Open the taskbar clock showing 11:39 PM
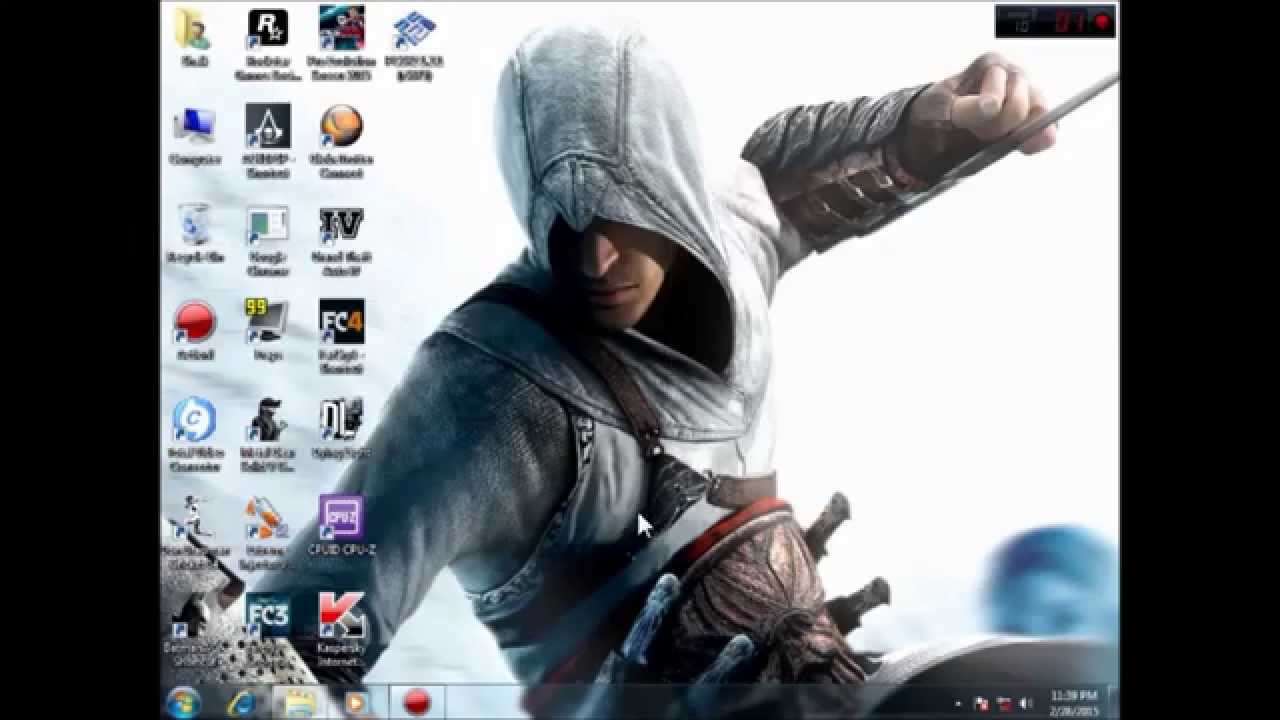This screenshot has width=1280, height=720. click(x=1074, y=702)
